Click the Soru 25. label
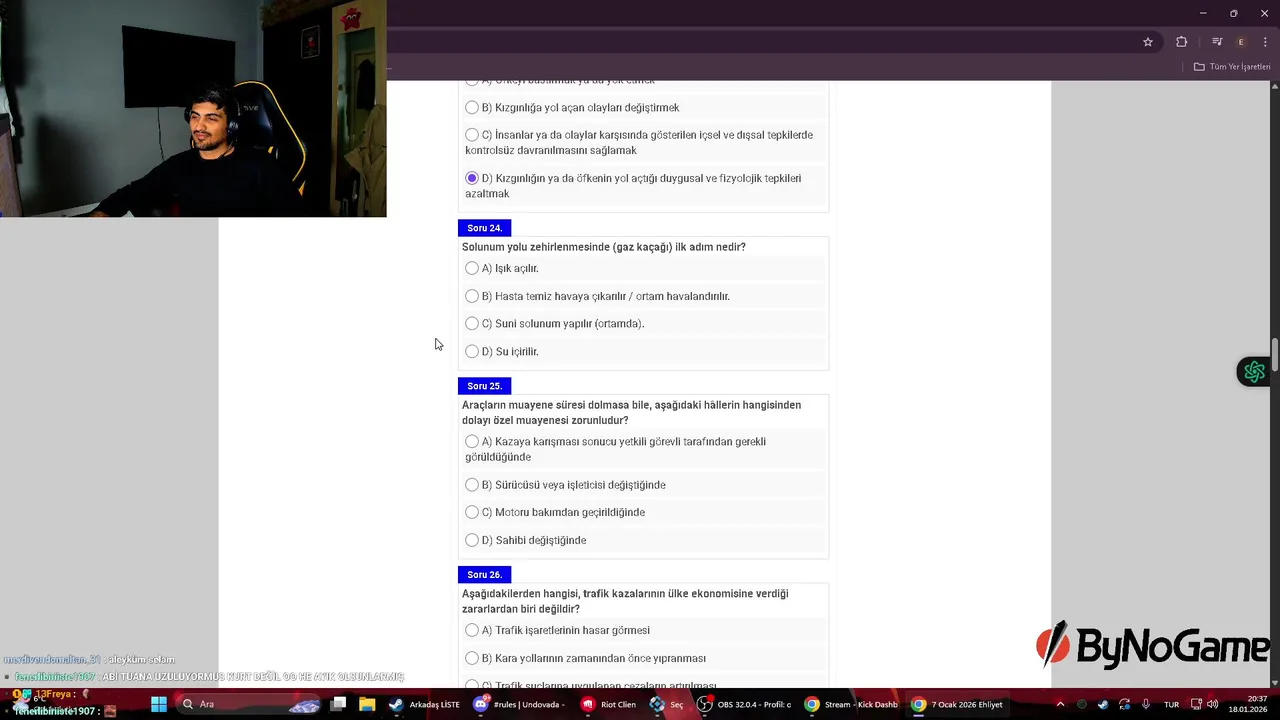Viewport: 1280px width, 720px height. click(x=485, y=386)
